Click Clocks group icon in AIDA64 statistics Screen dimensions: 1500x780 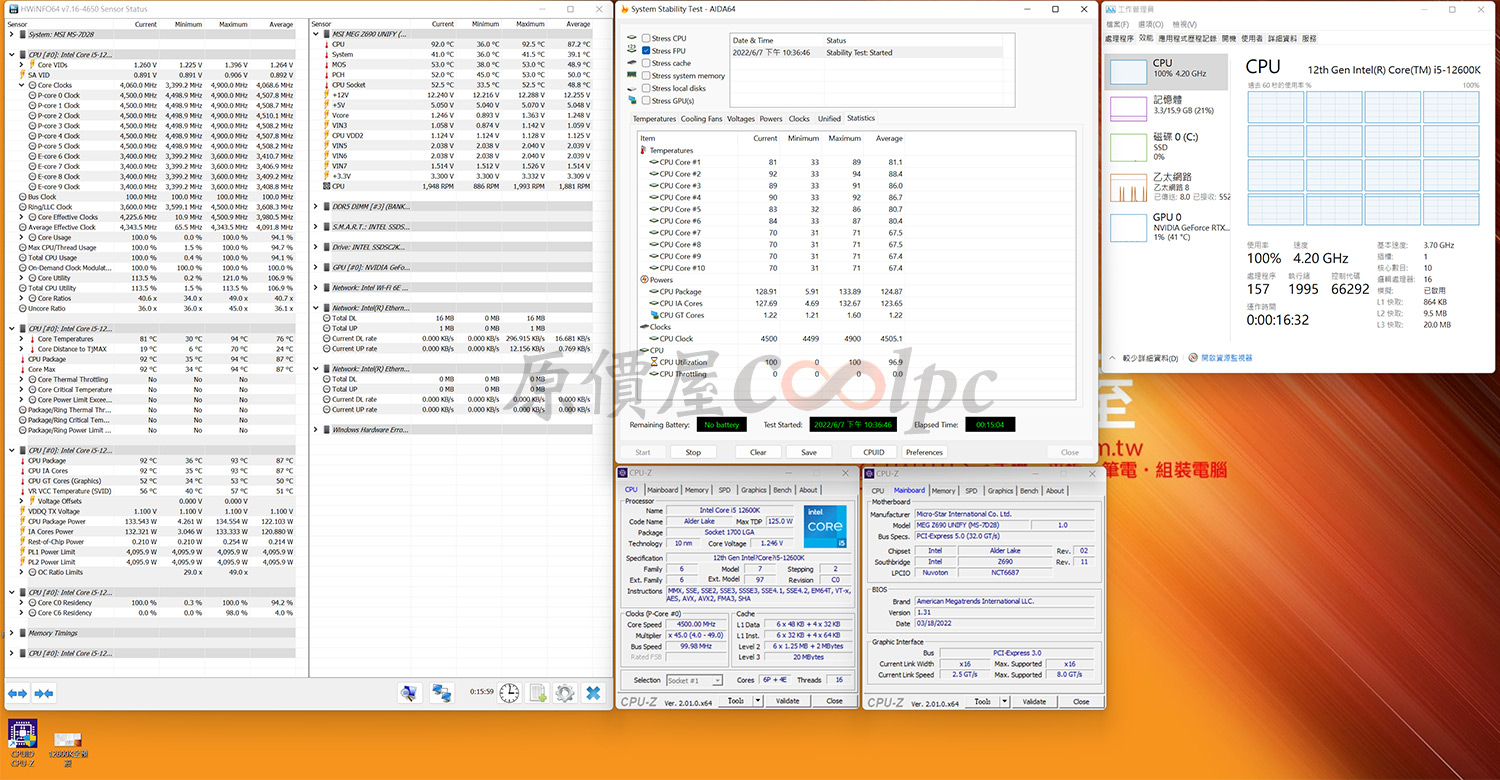point(642,327)
